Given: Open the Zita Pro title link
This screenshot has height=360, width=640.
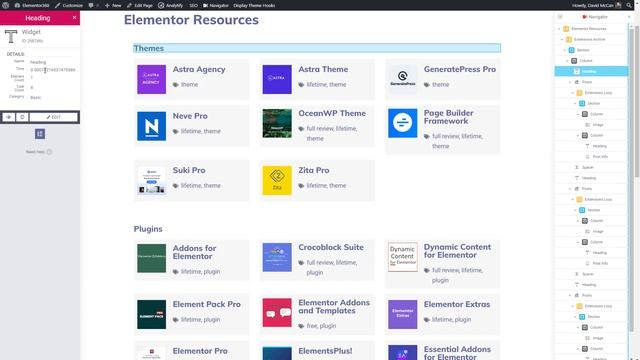Looking at the screenshot, I should pos(313,170).
